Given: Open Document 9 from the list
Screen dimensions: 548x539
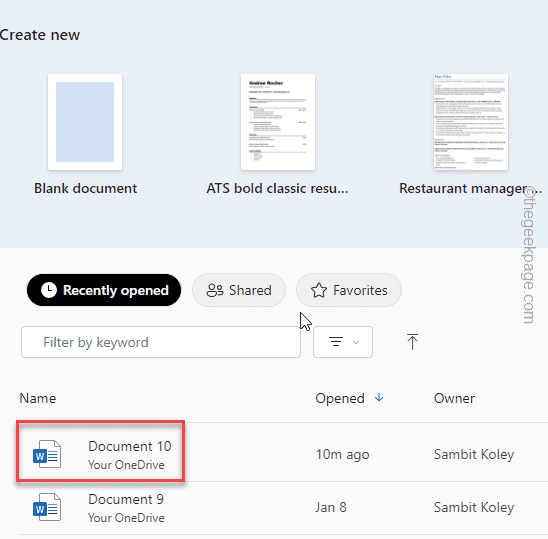Looking at the screenshot, I should pos(126,500).
